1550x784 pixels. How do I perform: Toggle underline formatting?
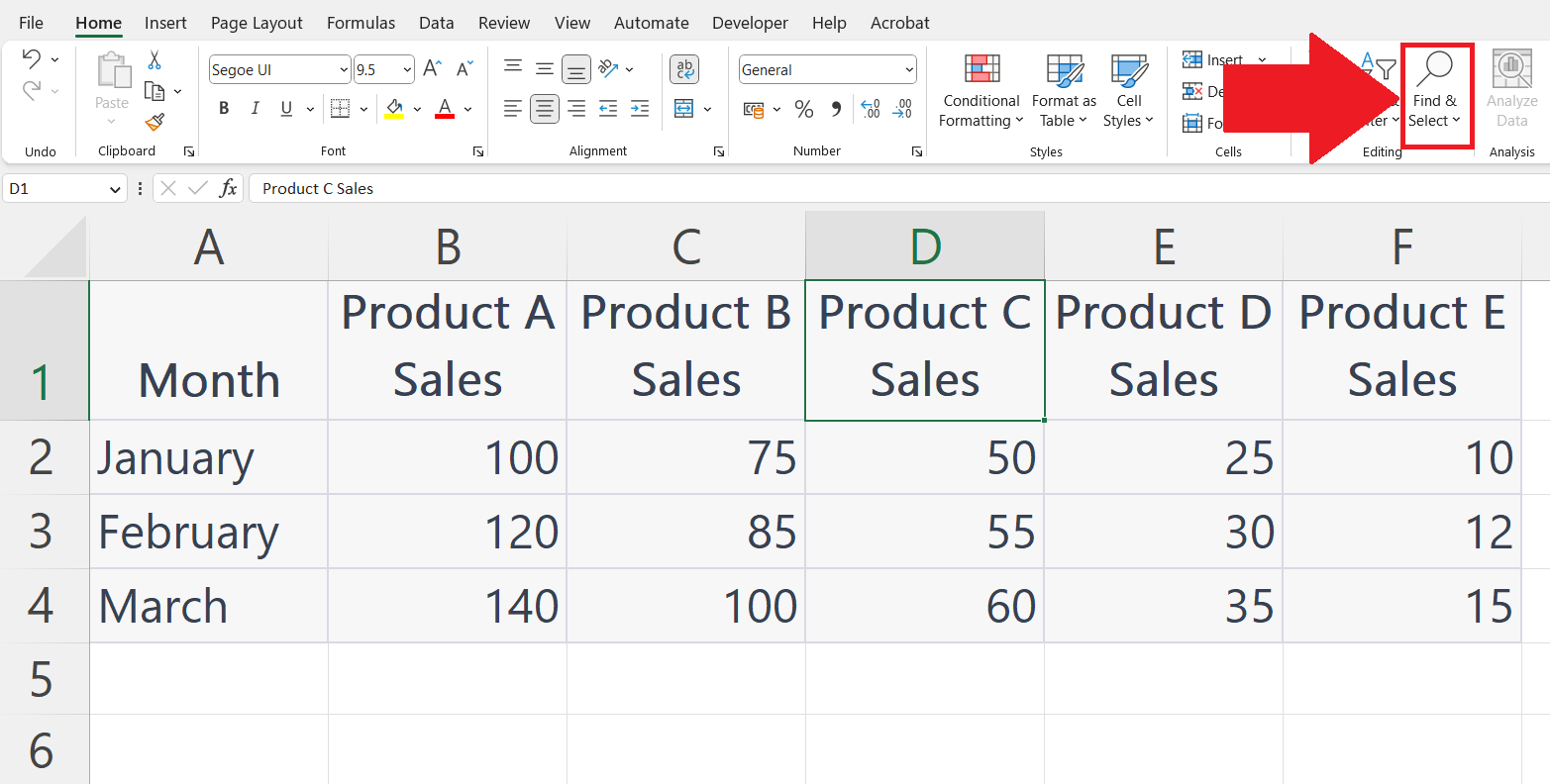(x=284, y=108)
